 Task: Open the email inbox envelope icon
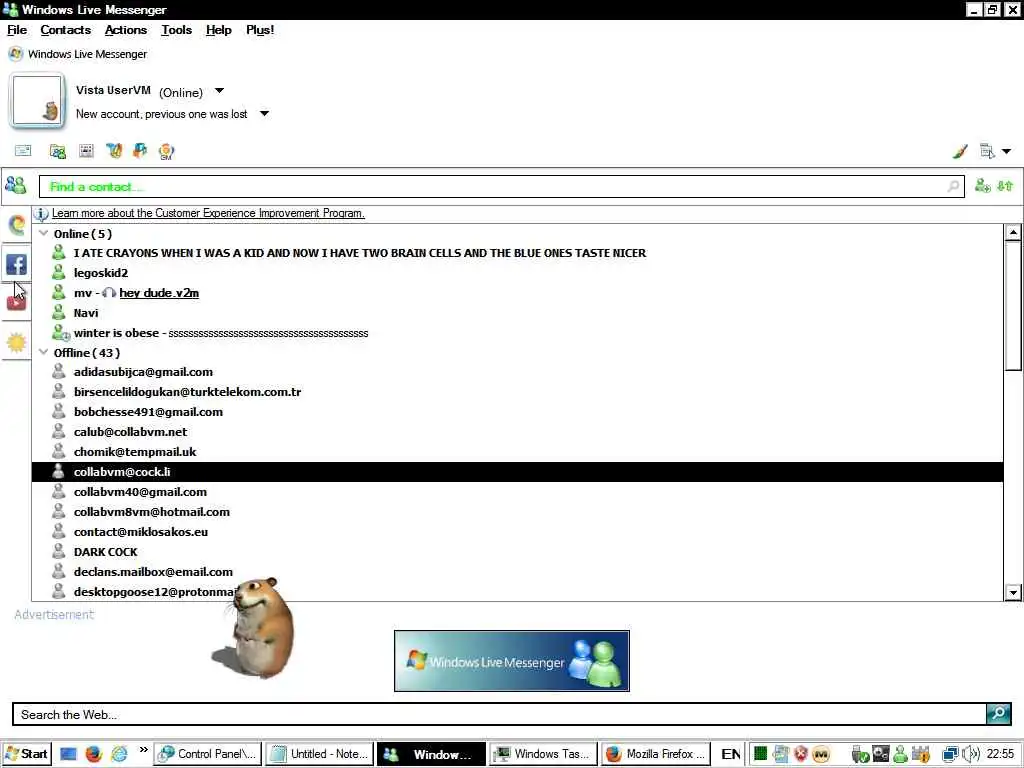tap(23, 151)
